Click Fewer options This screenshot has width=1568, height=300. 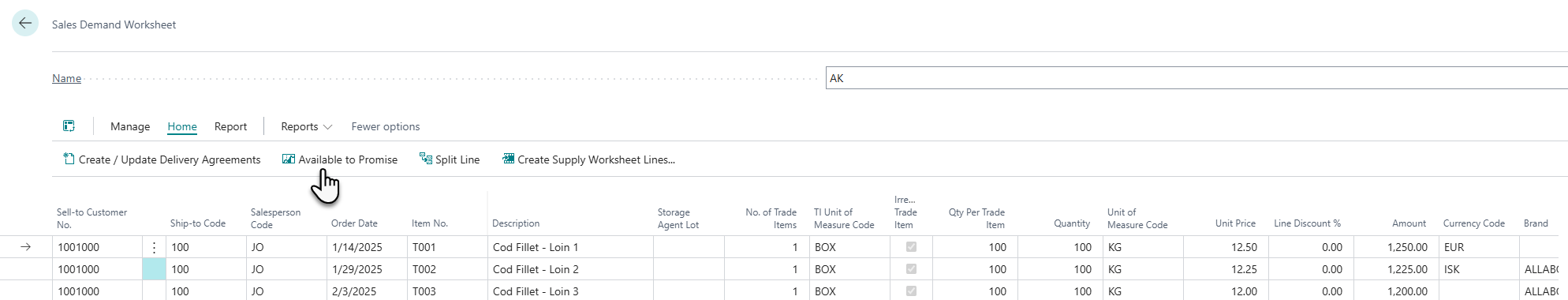point(385,126)
